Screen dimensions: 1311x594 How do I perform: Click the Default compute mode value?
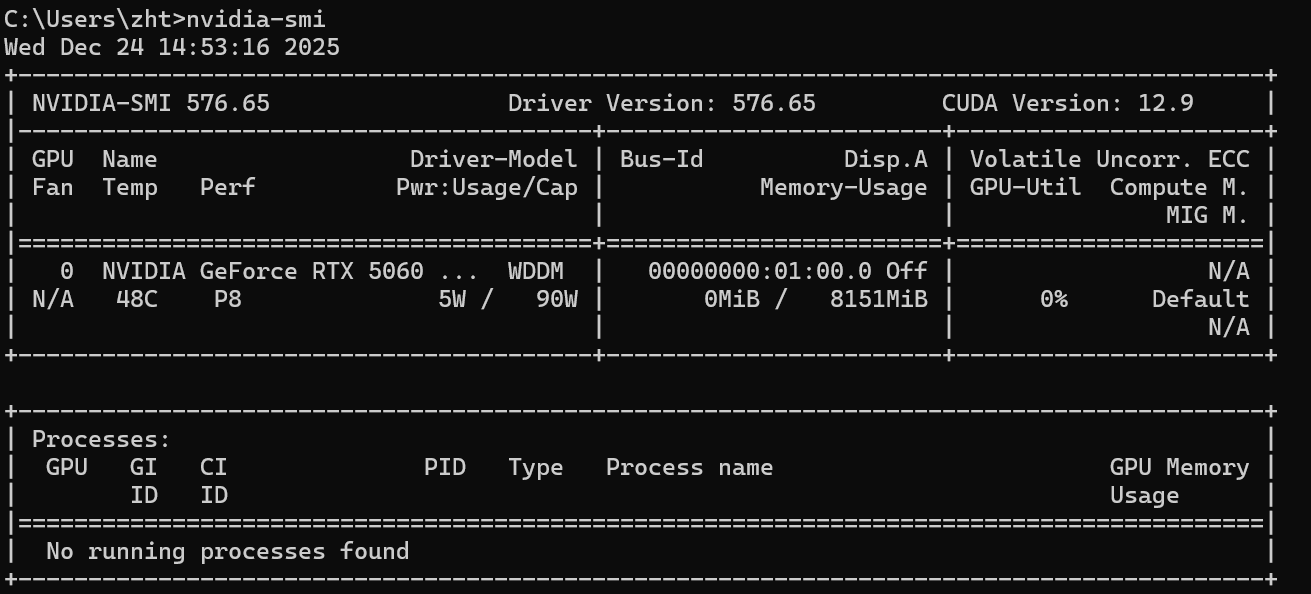1200,299
